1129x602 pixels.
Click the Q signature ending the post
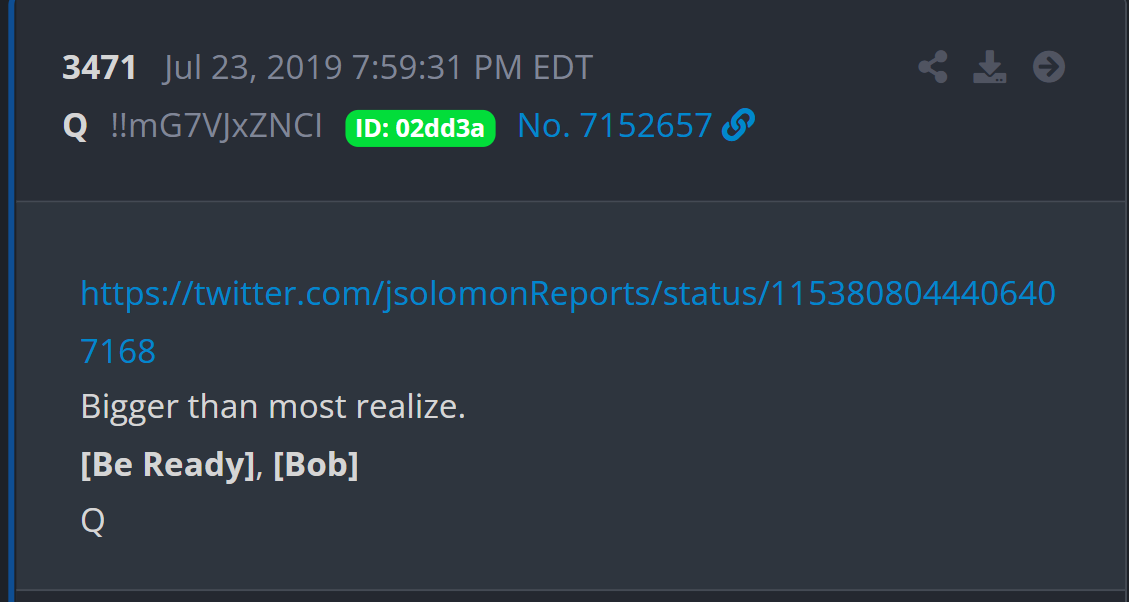93,520
